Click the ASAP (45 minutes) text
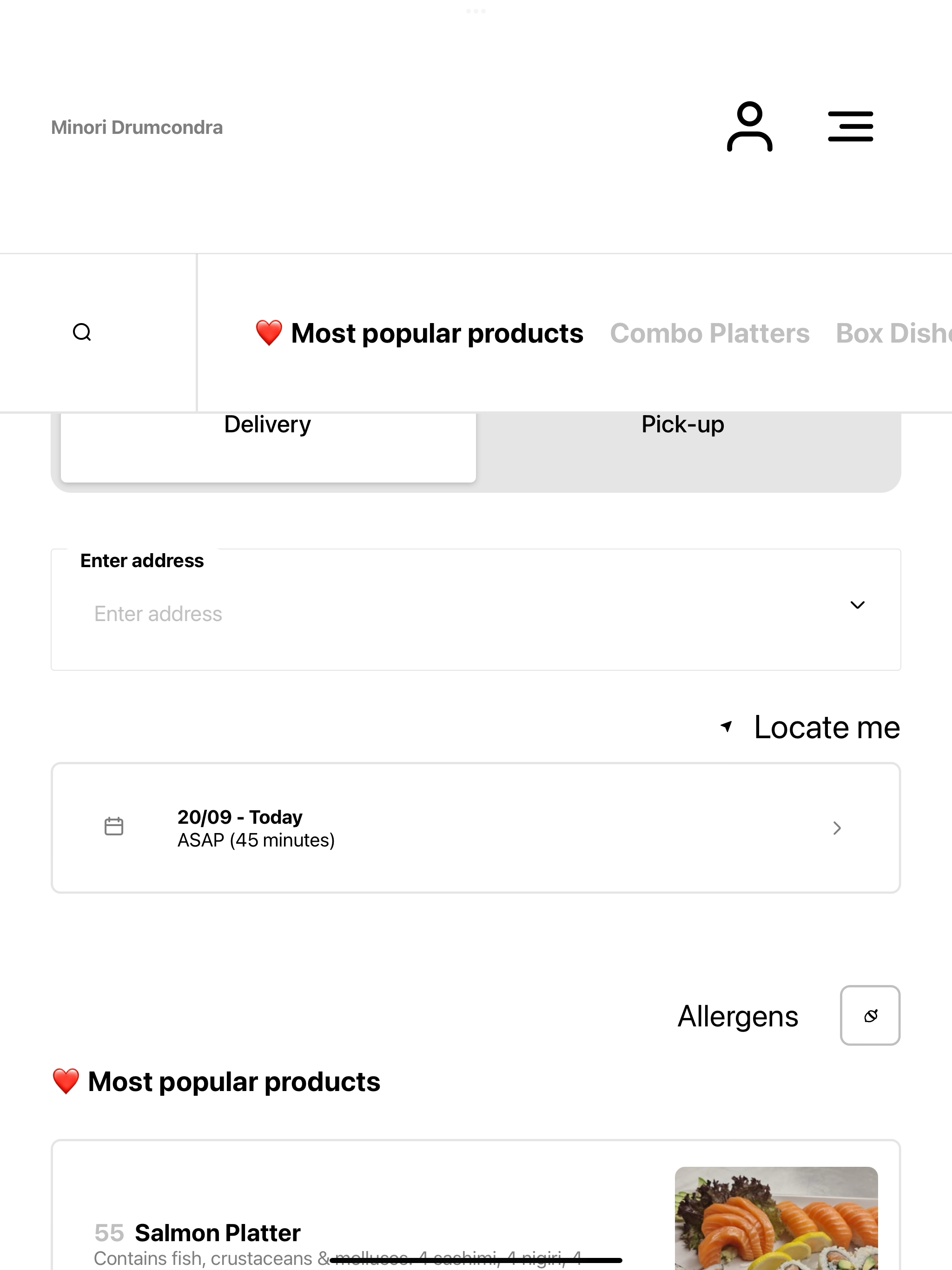Viewport: 952px width, 1270px height. pyautogui.click(x=256, y=840)
